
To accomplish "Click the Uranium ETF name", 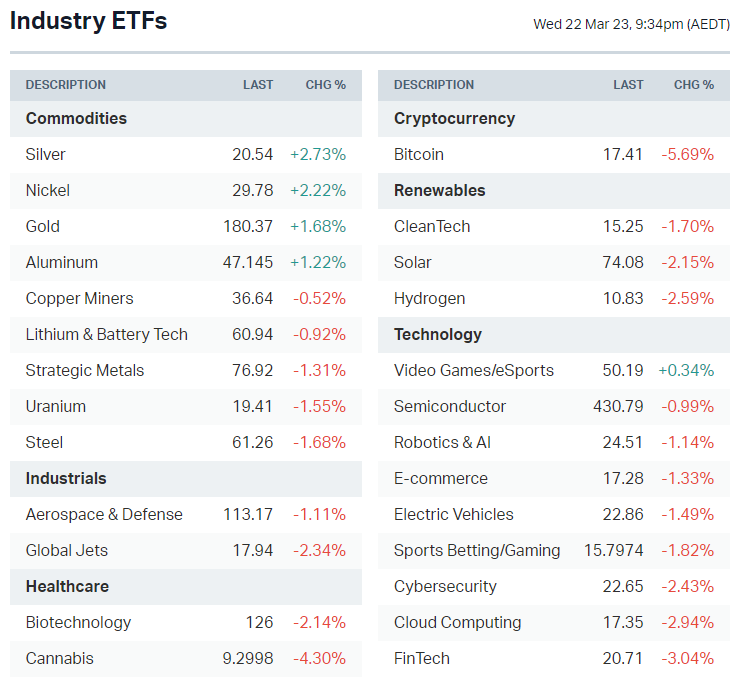I will click(x=56, y=406).
